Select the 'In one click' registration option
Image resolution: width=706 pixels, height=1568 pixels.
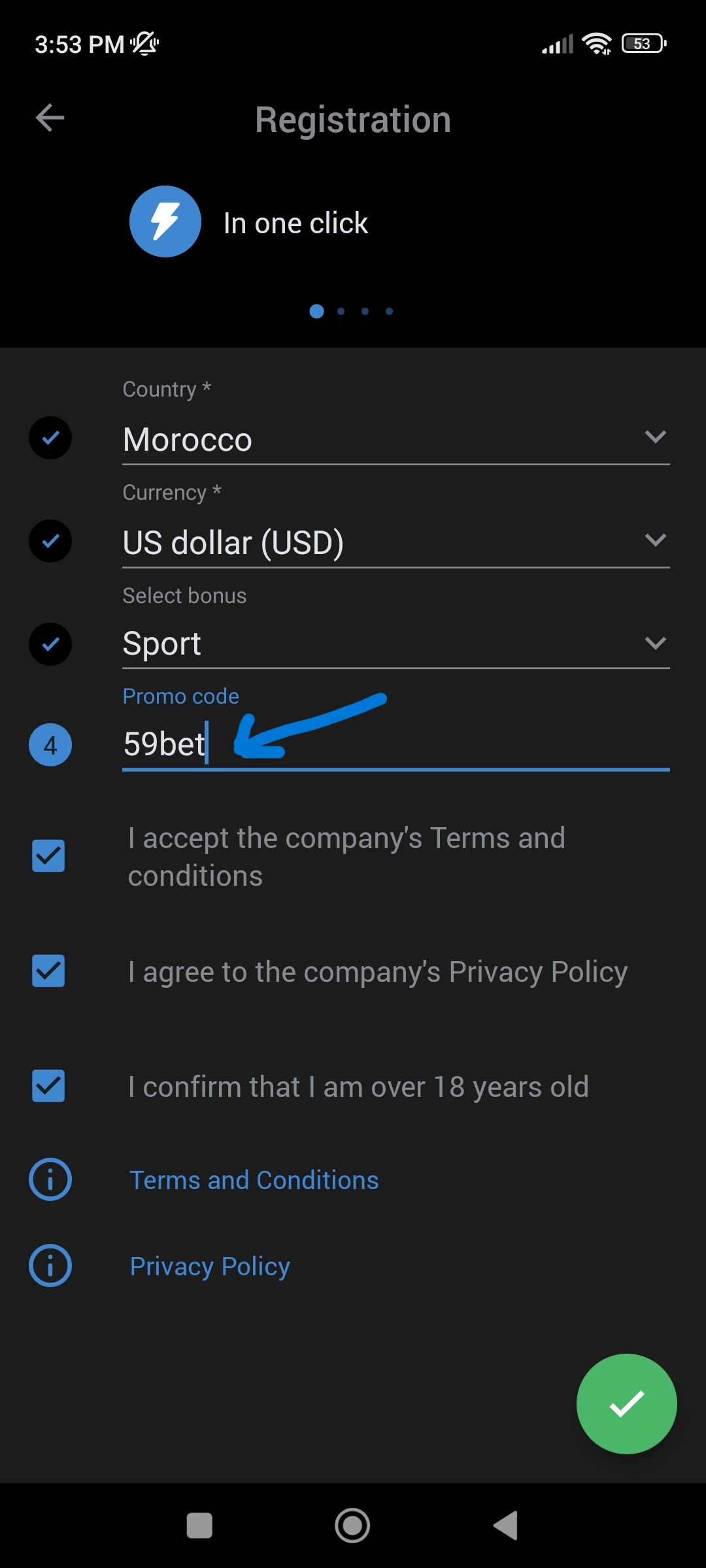click(x=295, y=223)
